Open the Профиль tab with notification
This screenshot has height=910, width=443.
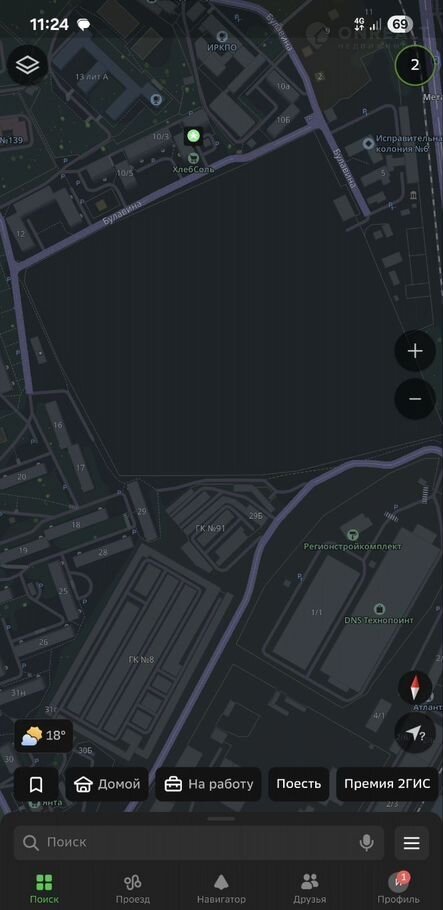click(x=398, y=889)
